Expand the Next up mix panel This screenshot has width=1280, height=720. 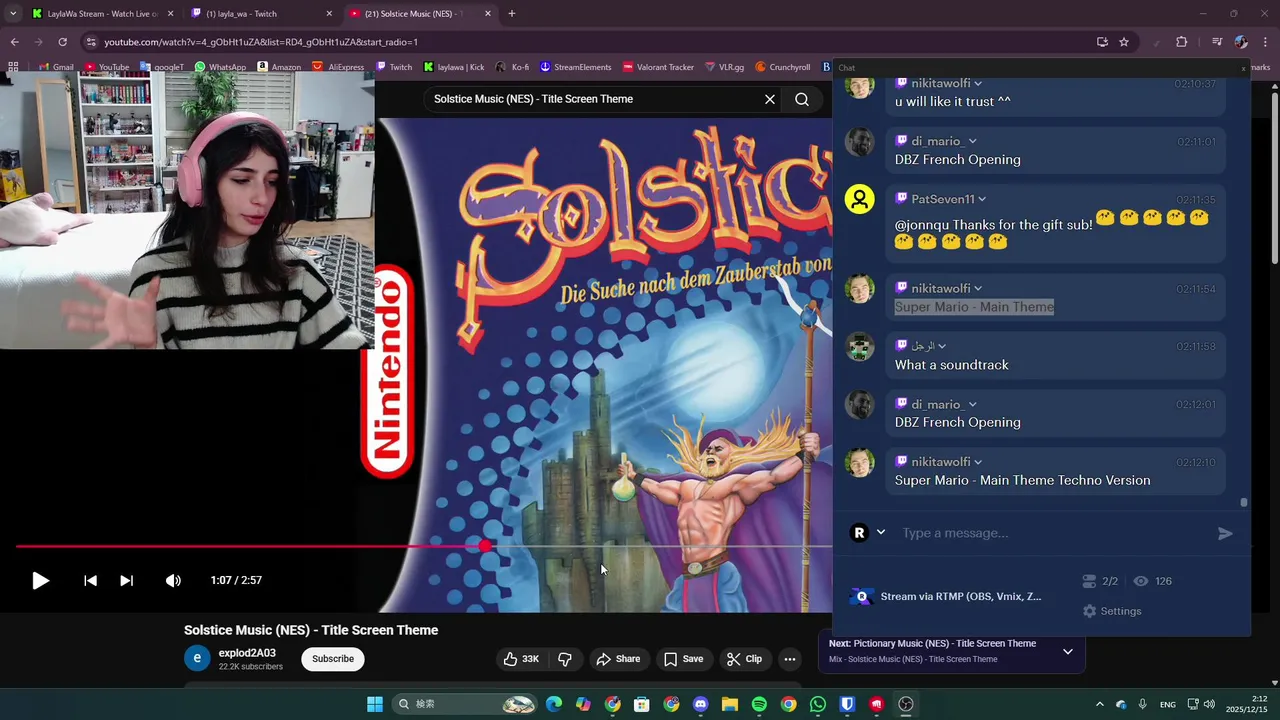[1068, 652]
